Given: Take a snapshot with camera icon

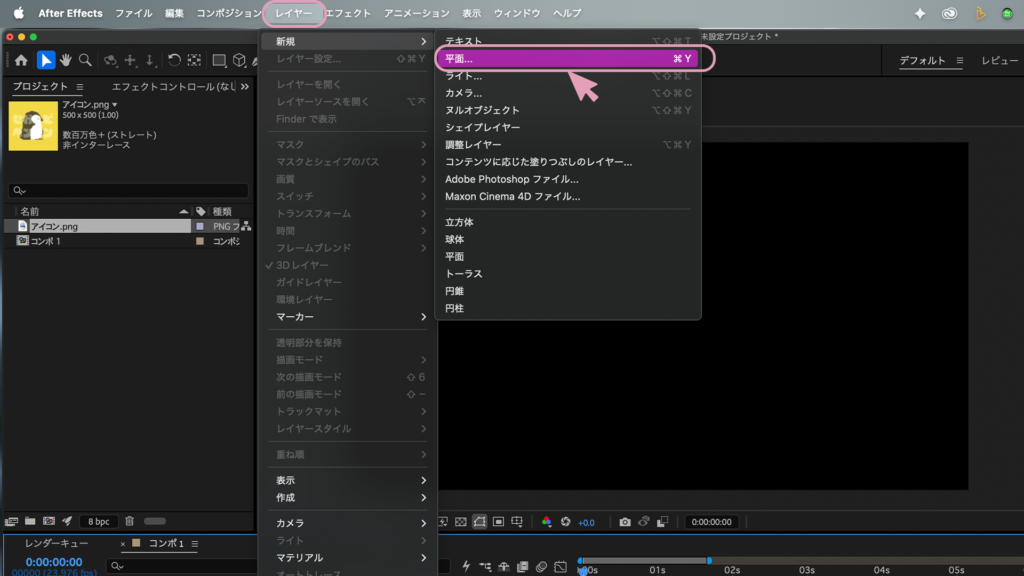Looking at the screenshot, I should [625, 522].
